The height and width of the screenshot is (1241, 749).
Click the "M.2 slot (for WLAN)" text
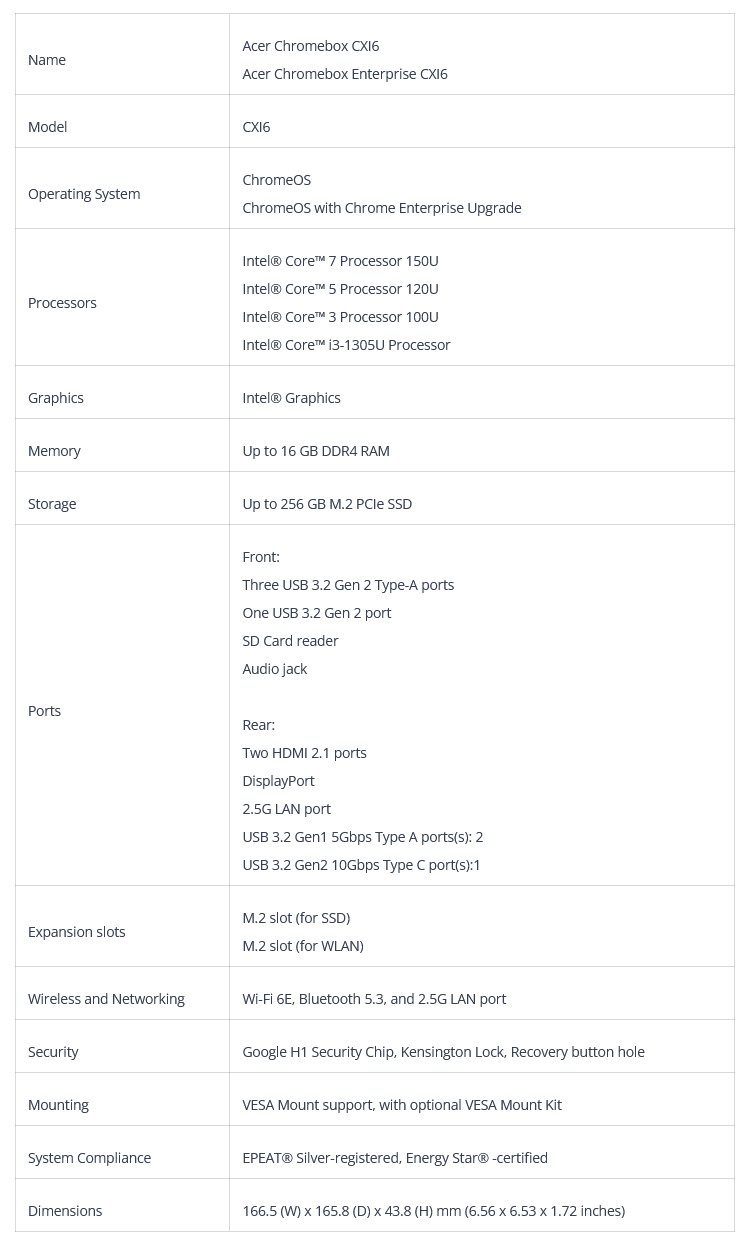click(x=303, y=946)
